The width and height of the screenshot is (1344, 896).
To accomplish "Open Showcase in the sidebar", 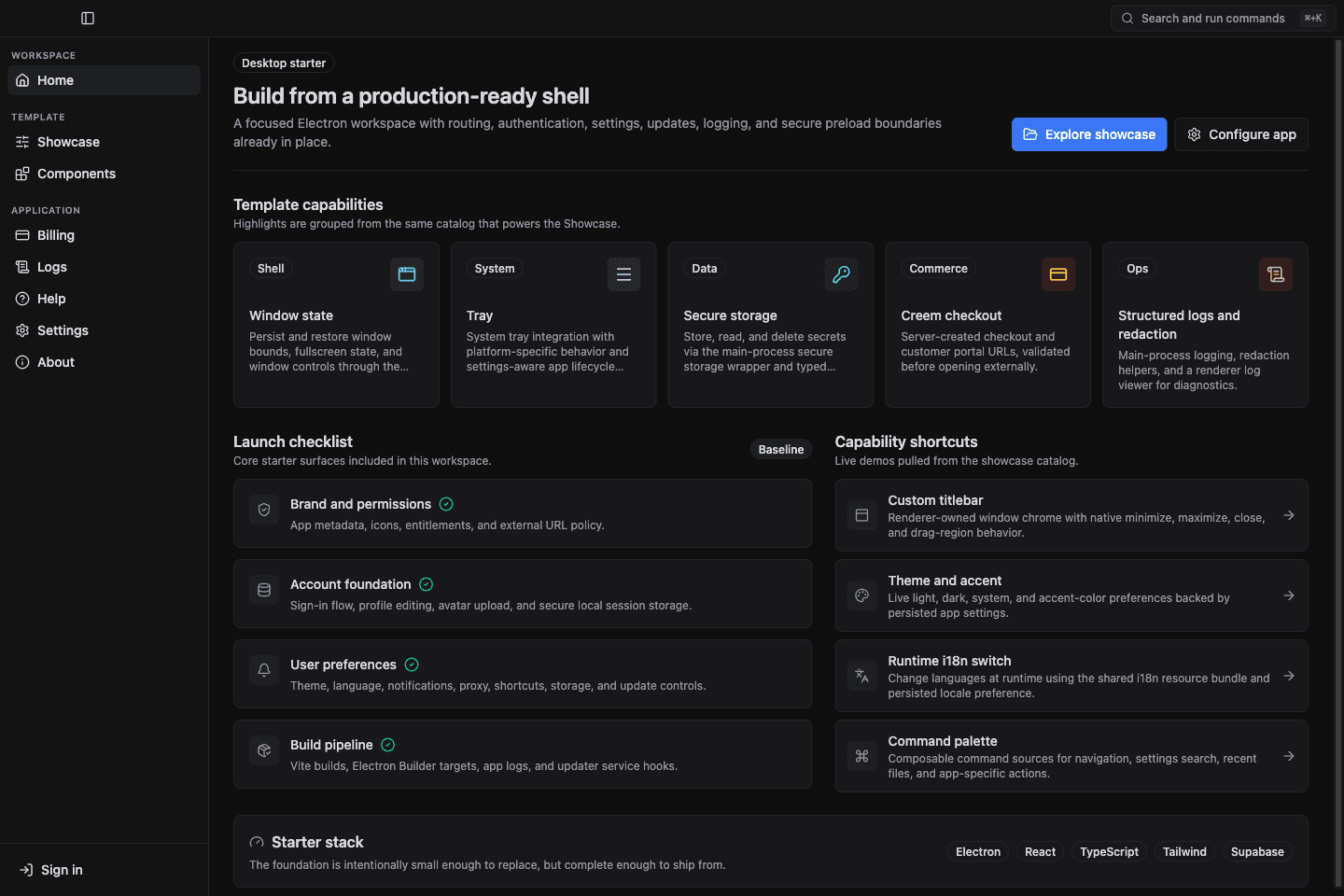I will tap(104, 142).
